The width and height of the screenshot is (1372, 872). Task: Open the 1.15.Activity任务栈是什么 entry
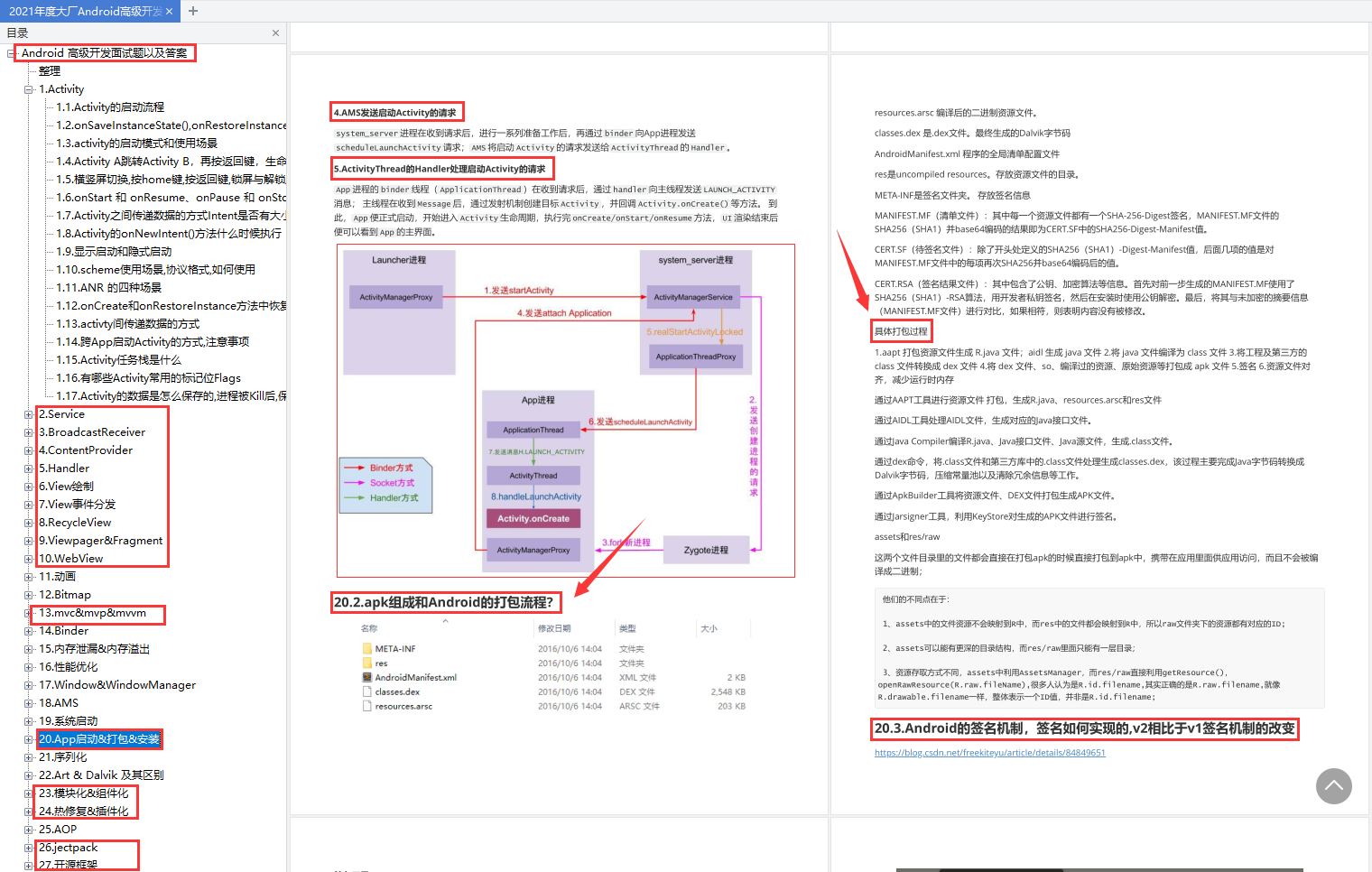tap(122, 359)
